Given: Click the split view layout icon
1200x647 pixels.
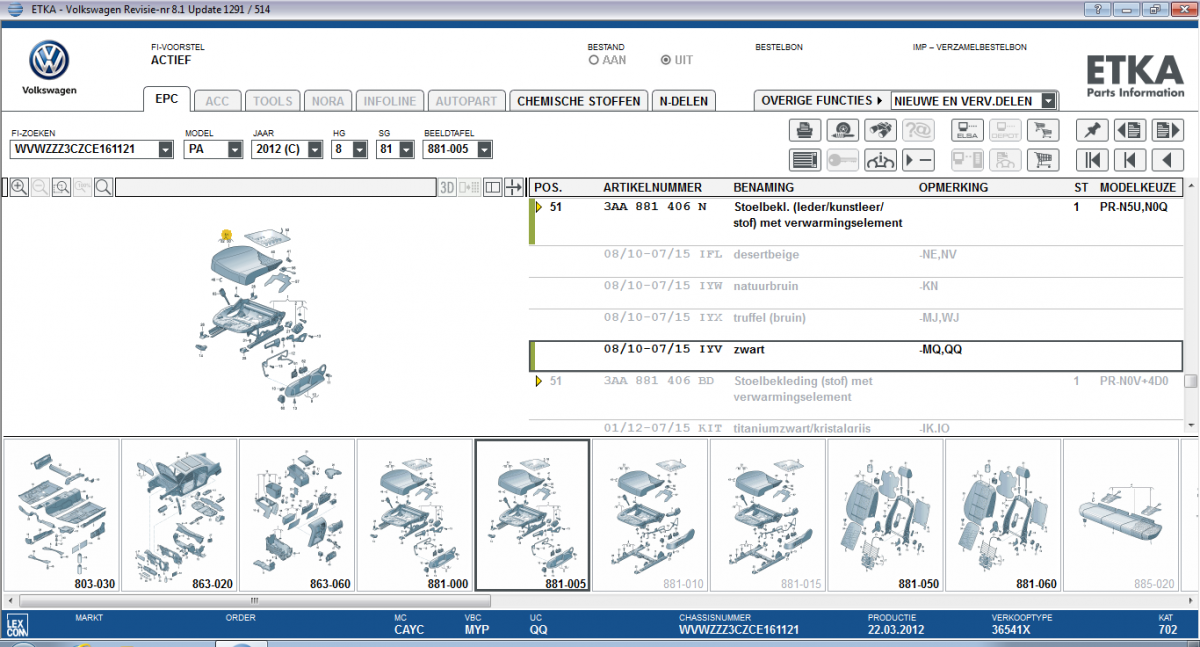Looking at the screenshot, I should pyautogui.click(x=492, y=187).
